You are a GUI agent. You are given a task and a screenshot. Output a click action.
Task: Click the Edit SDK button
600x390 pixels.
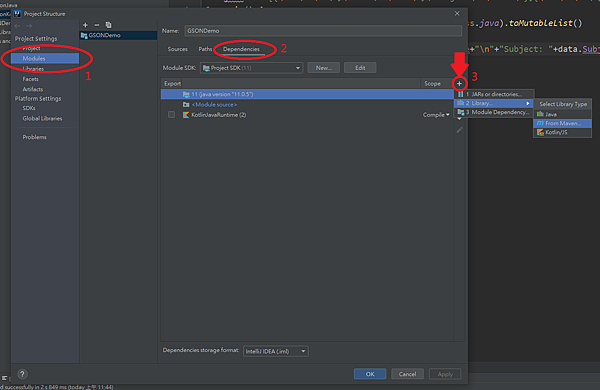(360, 68)
